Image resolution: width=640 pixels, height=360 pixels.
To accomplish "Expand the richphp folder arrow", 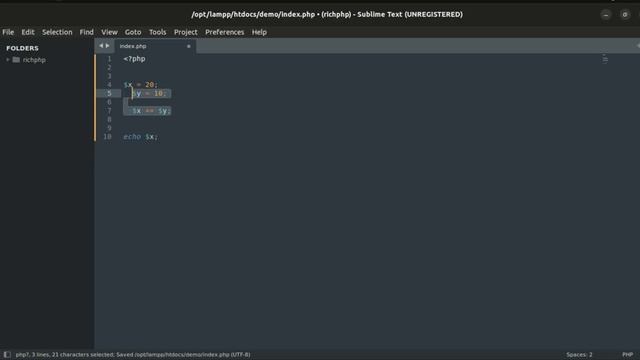I will click(7, 60).
